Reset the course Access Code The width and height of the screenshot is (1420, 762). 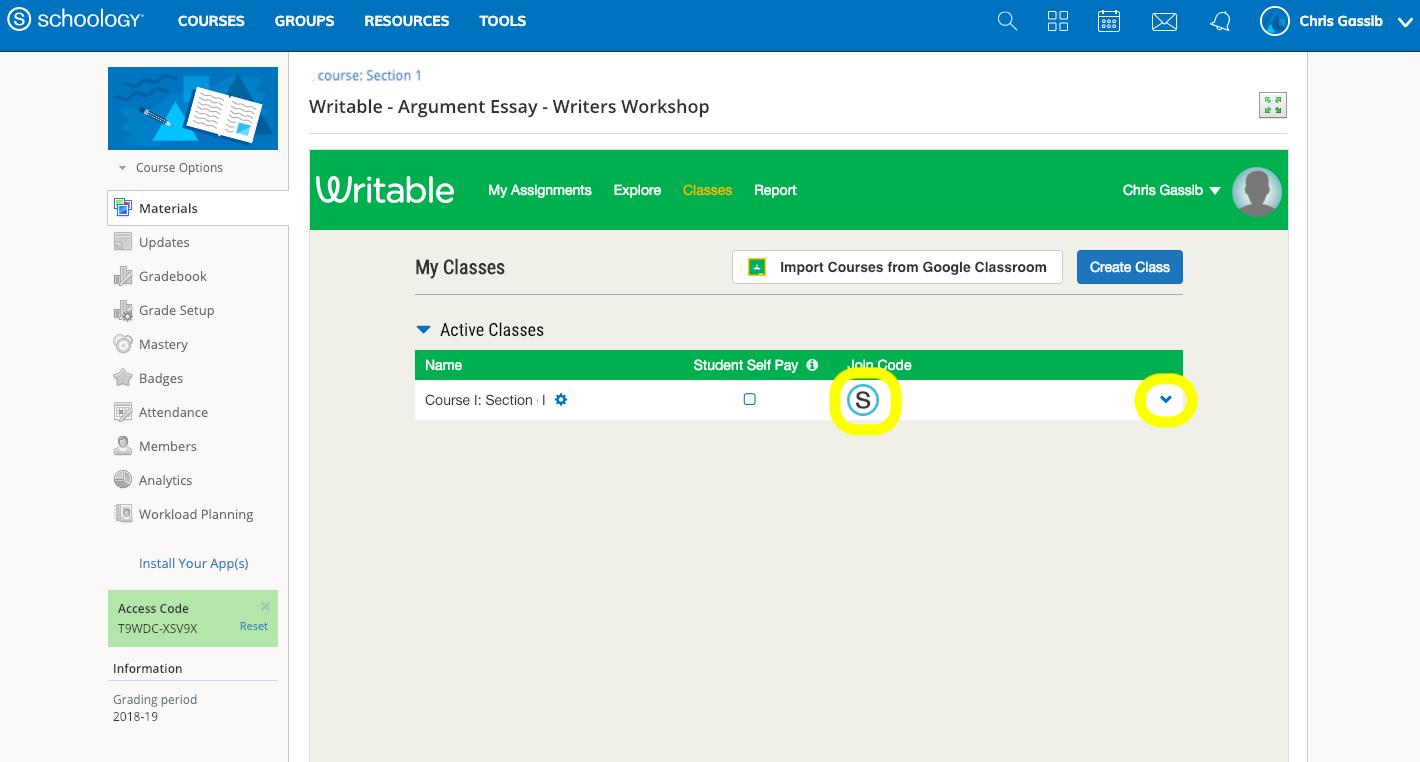253,625
